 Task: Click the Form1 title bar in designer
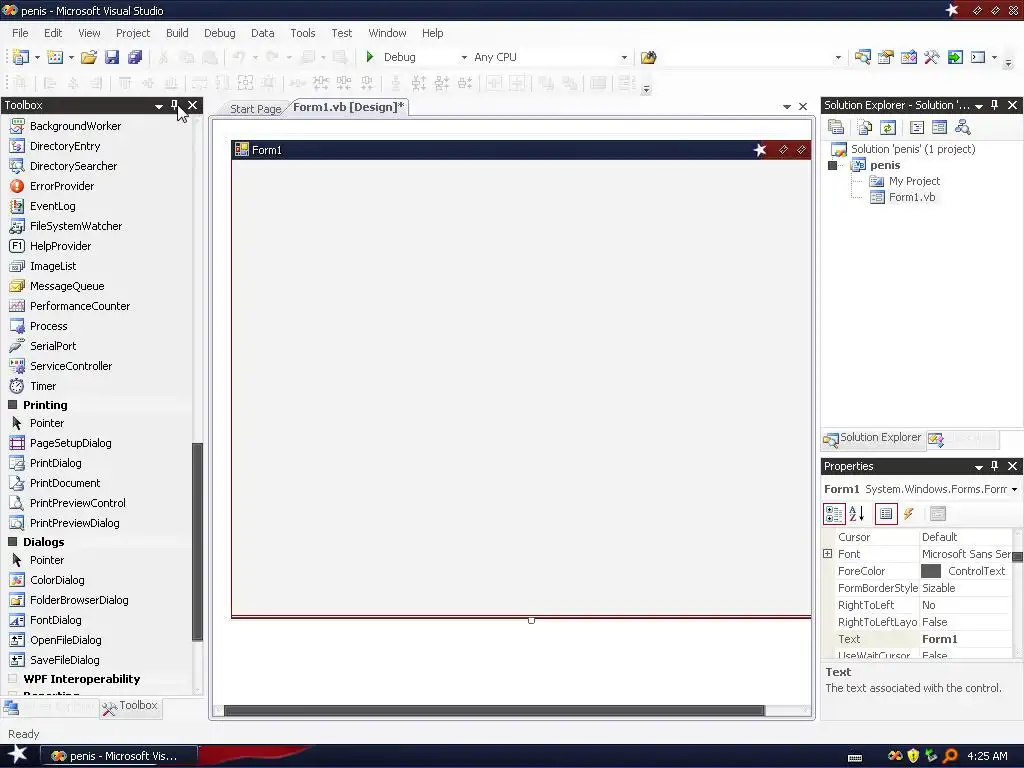pyautogui.click(x=521, y=150)
